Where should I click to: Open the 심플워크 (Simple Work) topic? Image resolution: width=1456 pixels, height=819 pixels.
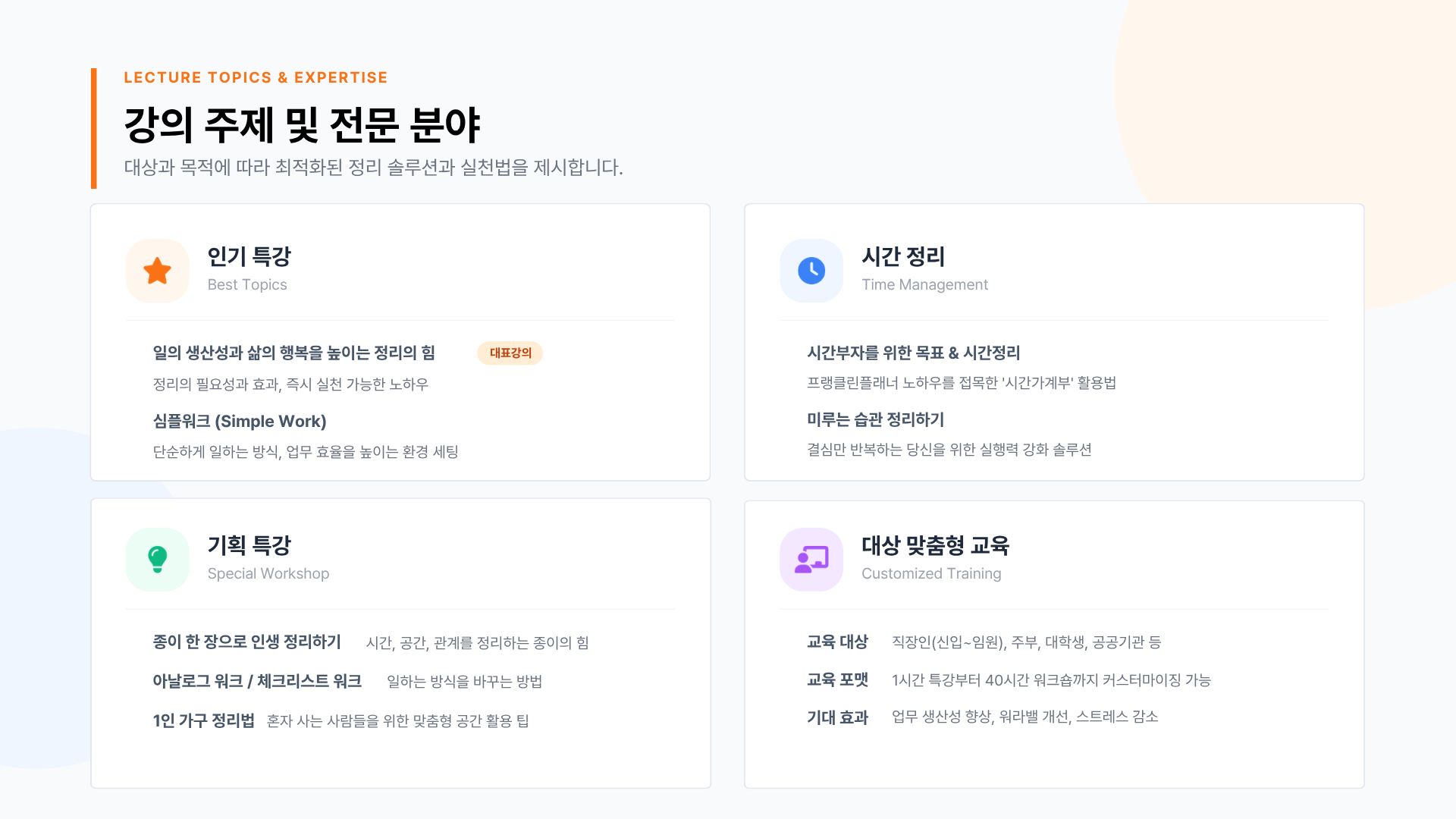click(x=240, y=422)
